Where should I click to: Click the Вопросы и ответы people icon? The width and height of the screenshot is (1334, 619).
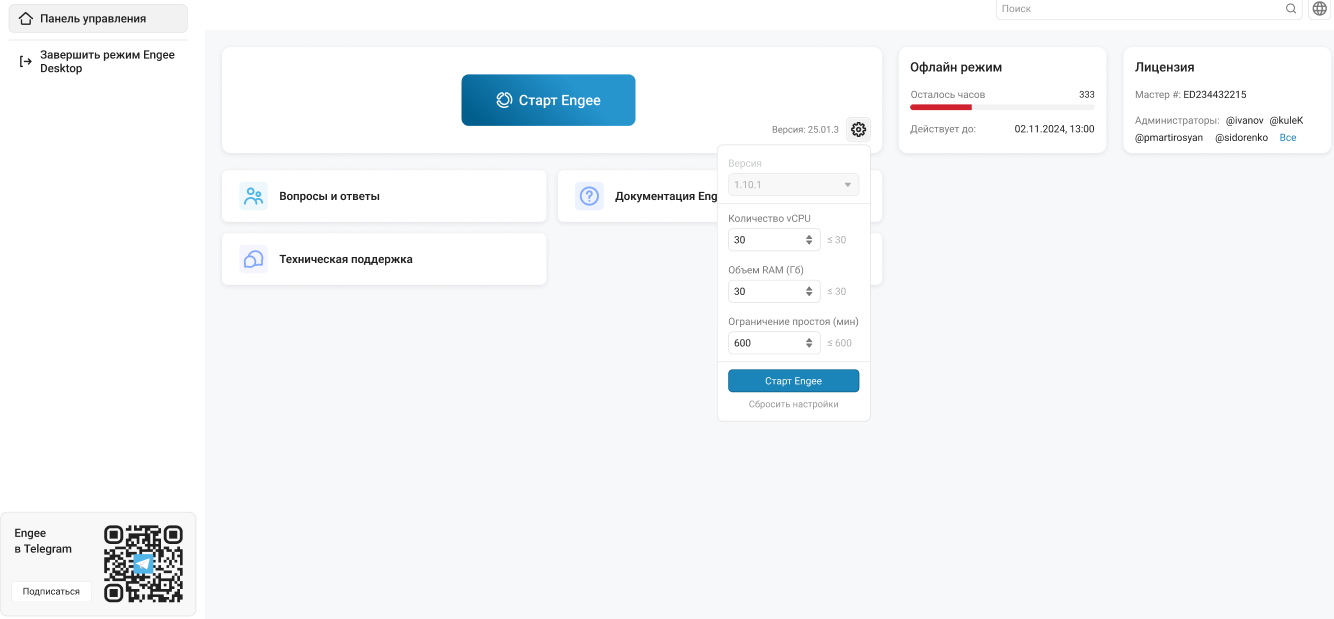tap(254, 196)
